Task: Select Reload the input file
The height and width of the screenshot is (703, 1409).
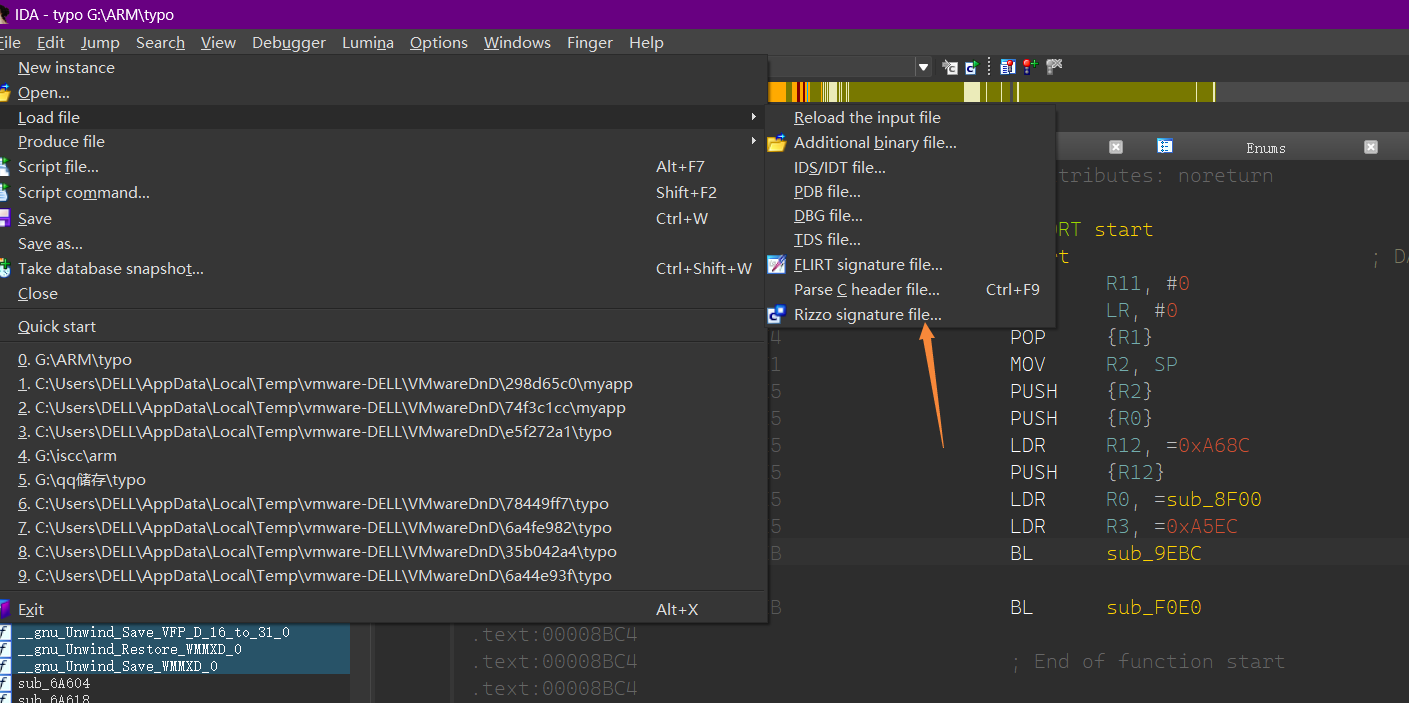Action: [866, 118]
